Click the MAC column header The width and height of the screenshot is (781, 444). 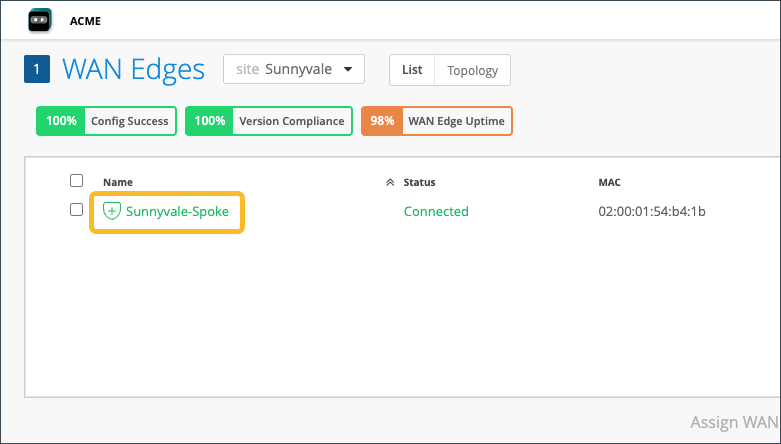tap(609, 182)
